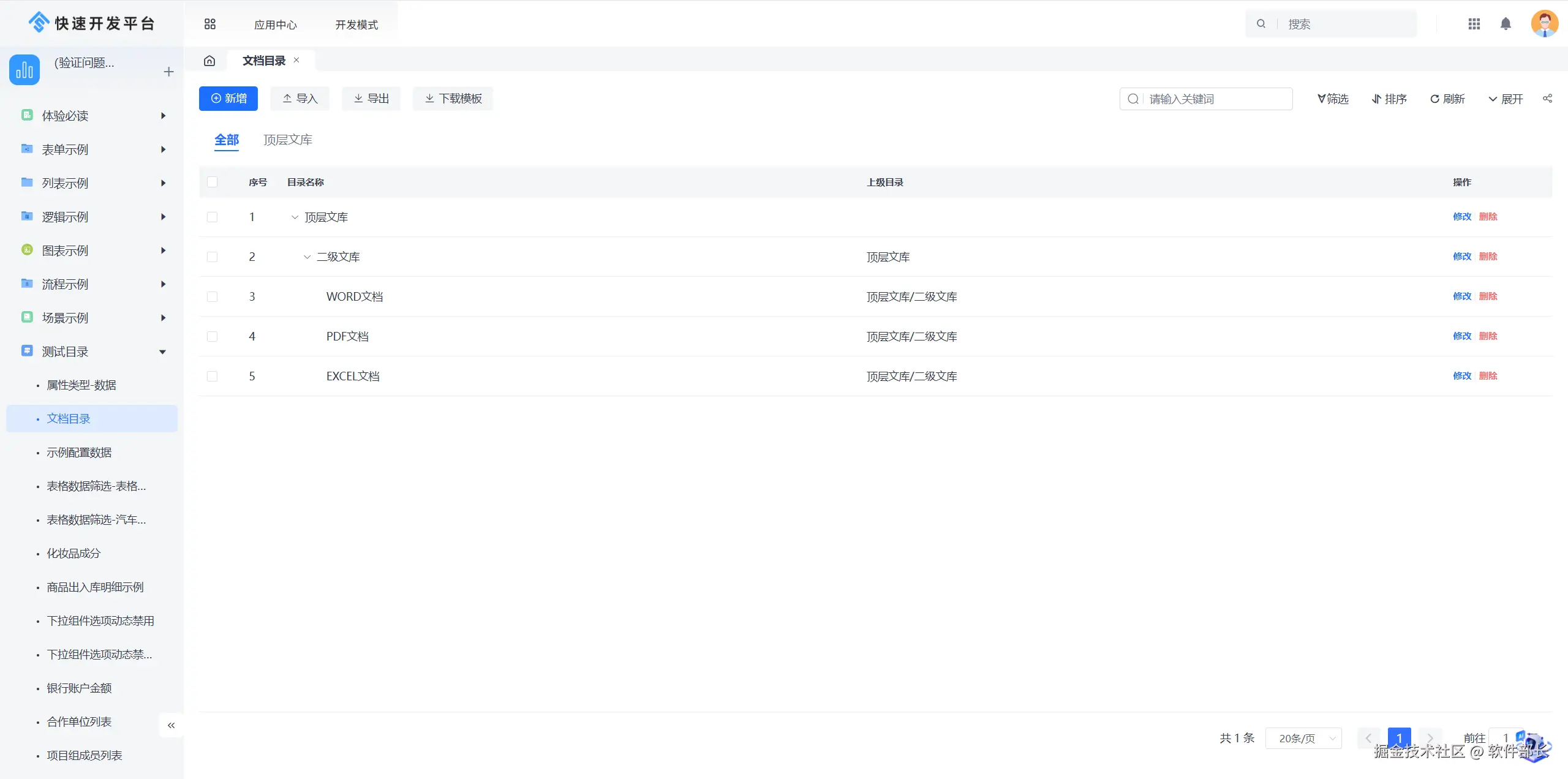Screen dimensions: 1568x779
Task: Open the 20条/页 page size dropdown
Action: (x=1303, y=739)
